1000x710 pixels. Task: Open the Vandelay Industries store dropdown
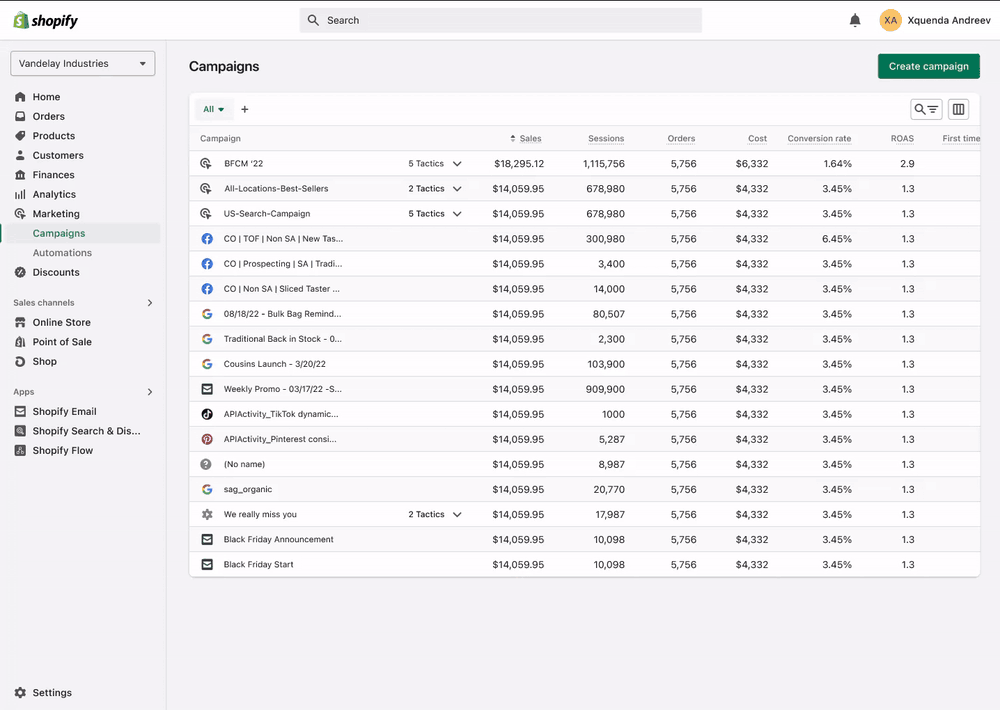click(83, 63)
